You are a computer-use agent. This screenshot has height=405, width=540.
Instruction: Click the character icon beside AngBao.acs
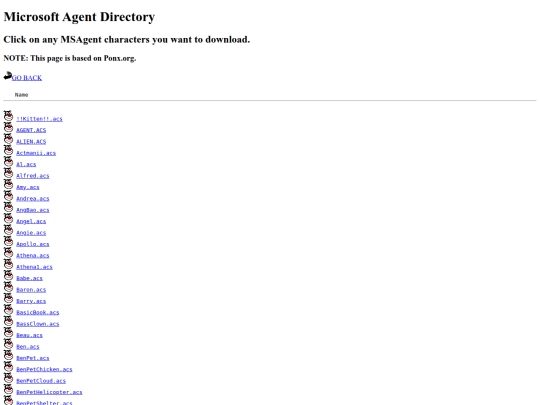8,207
